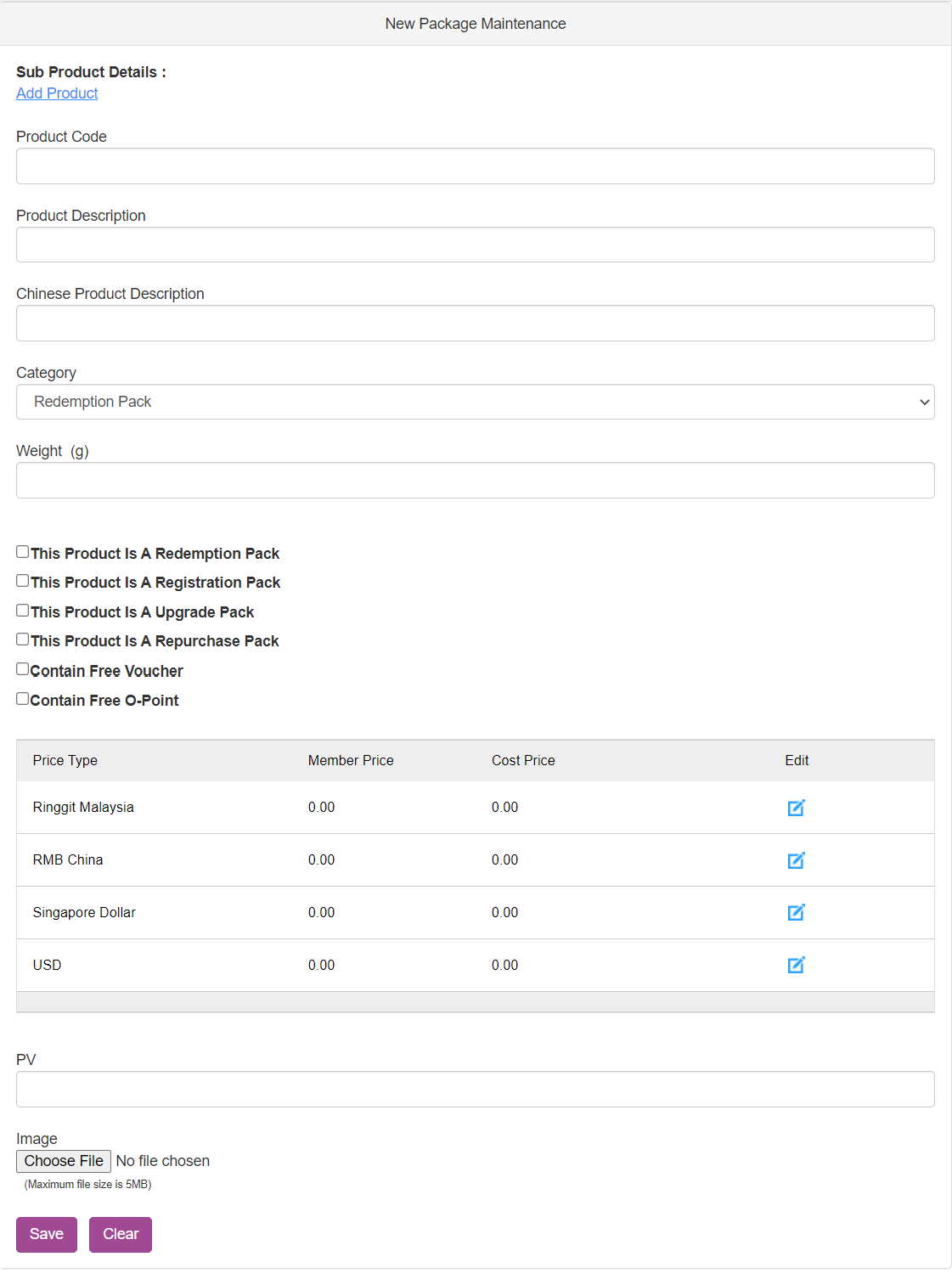This screenshot has width=952, height=1279.
Task: Focus the PV input field
Action: (x=476, y=1090)
